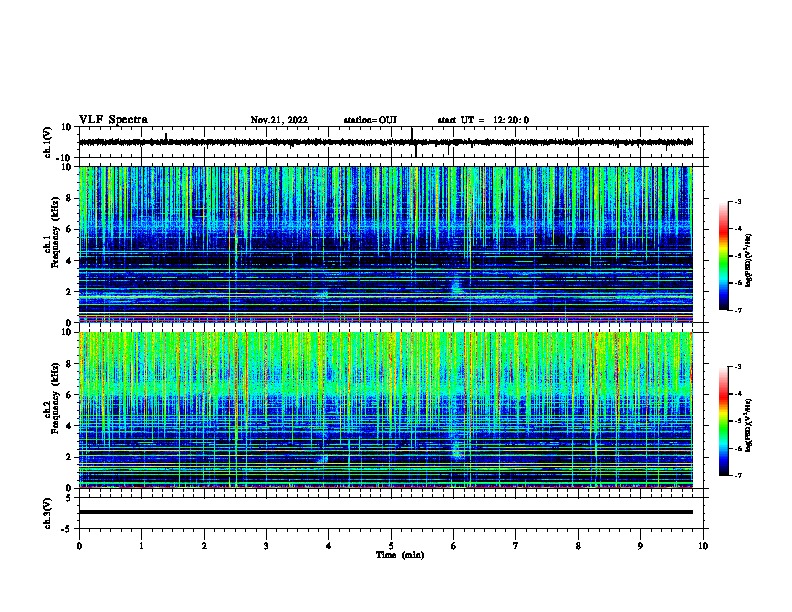Click the "7" tick on the time axis
The width and height of the screenshot is (792, 612).
[x=516, y=546]
